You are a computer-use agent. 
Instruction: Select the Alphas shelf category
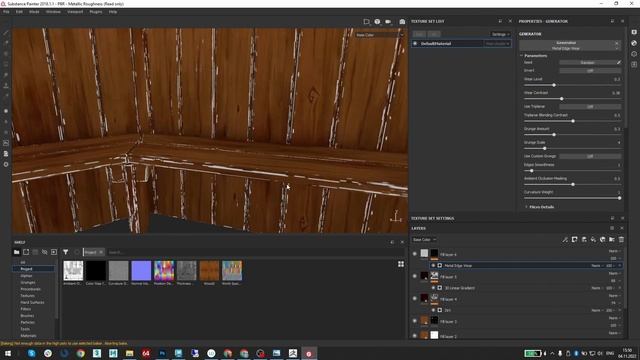(26, 276)
